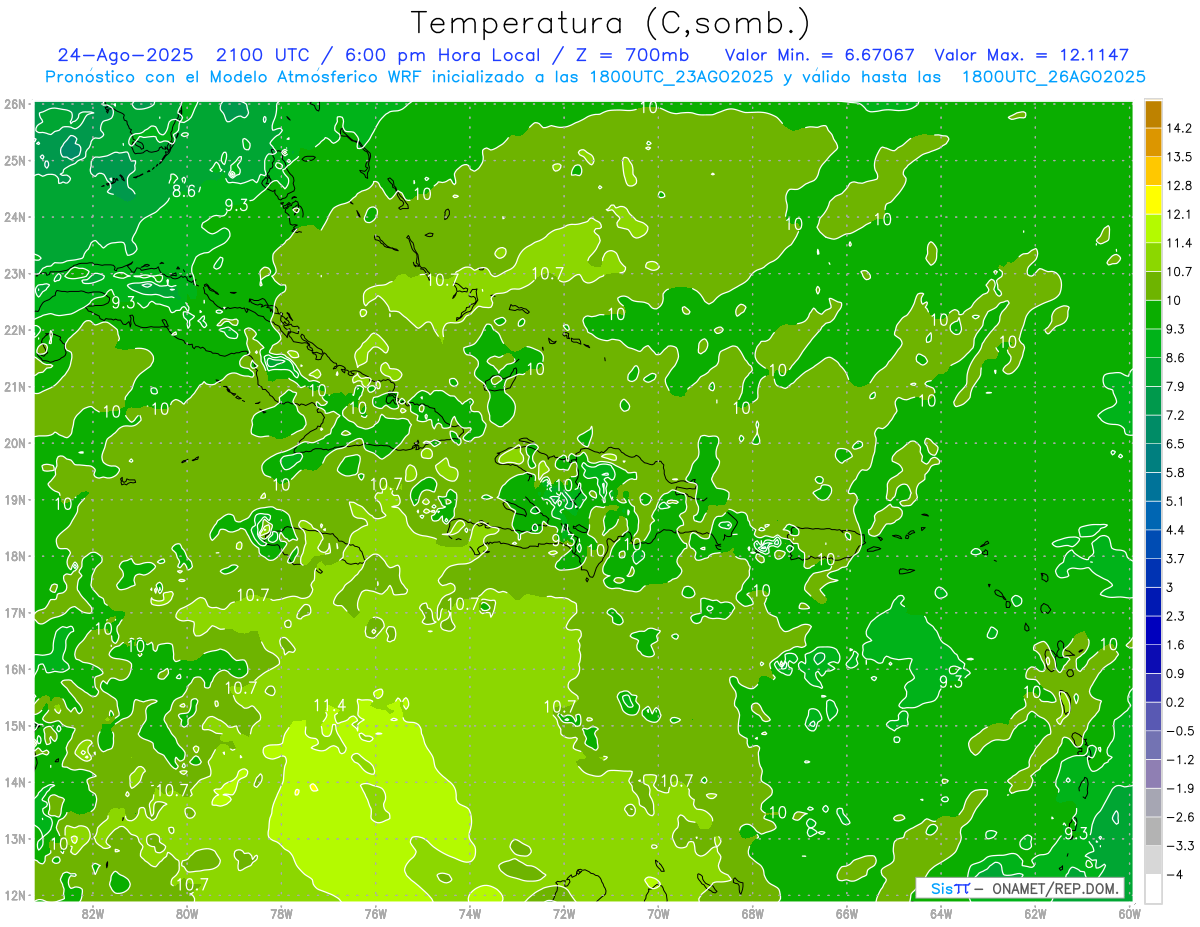
Task: Click the "18N" latitude axis label
Action: tap(14, 556)
